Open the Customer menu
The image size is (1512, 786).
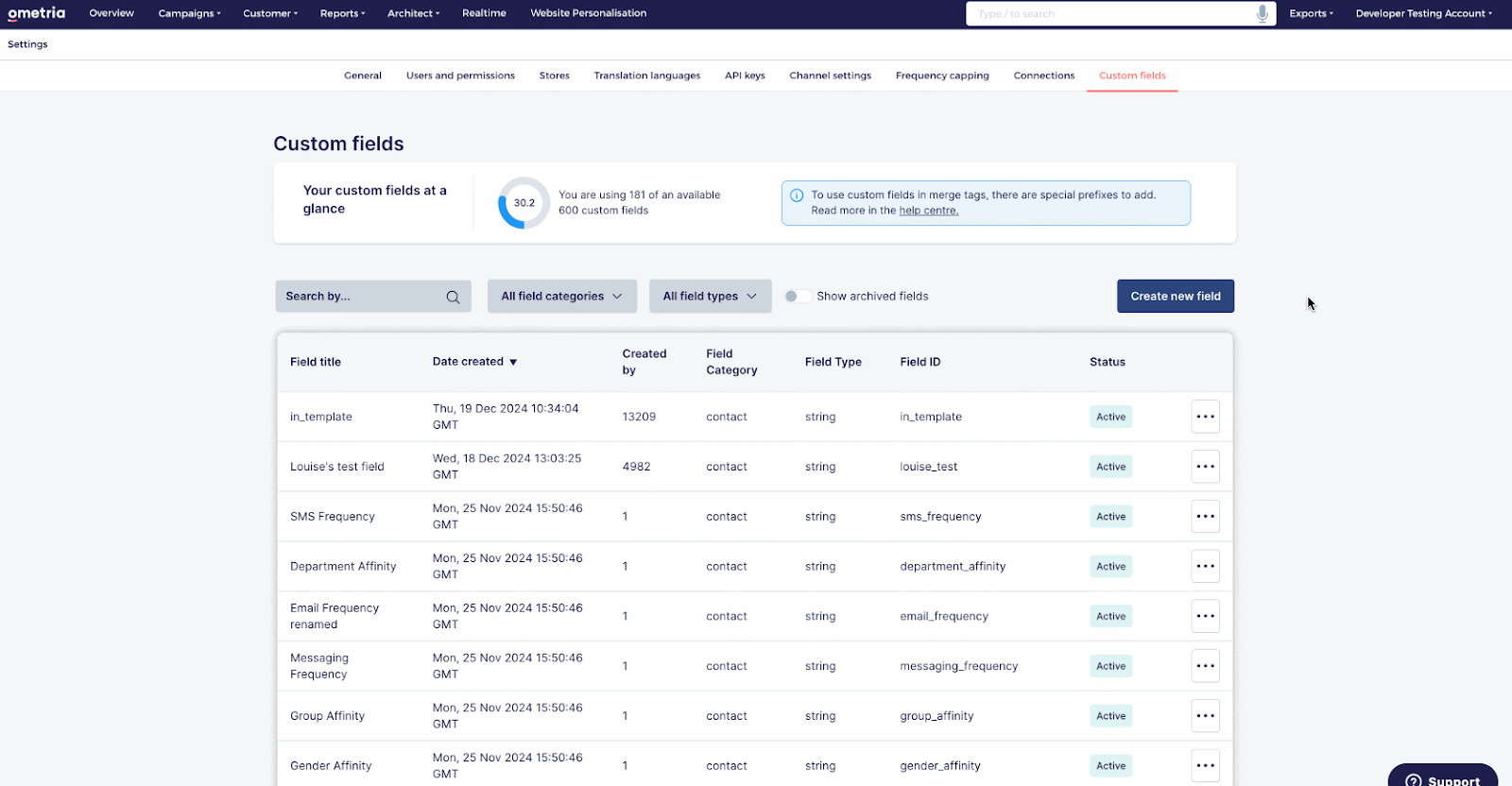pyautogui.click(x=270, y=13)
